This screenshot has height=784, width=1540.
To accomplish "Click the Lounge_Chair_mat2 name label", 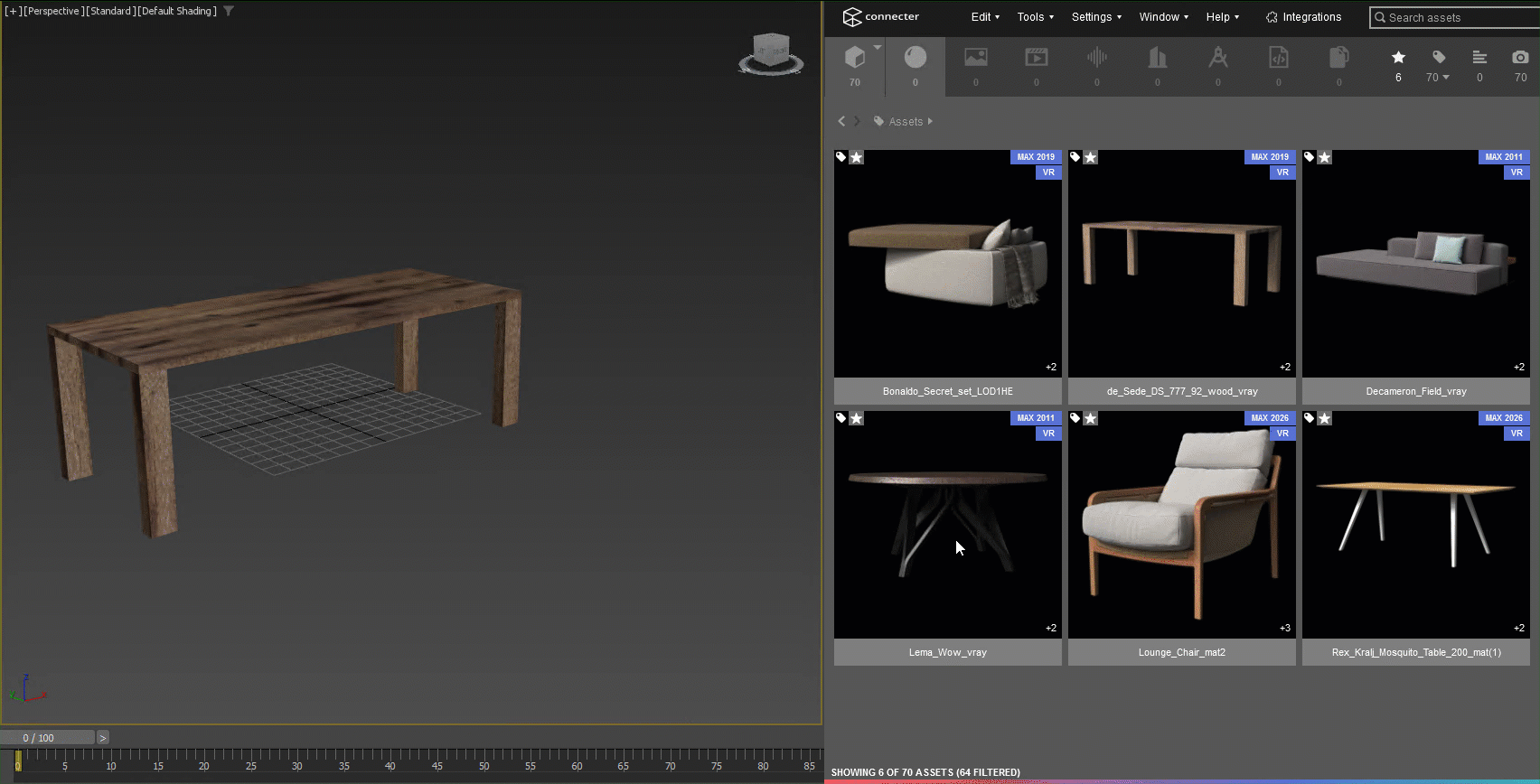I will point(1182,652).
